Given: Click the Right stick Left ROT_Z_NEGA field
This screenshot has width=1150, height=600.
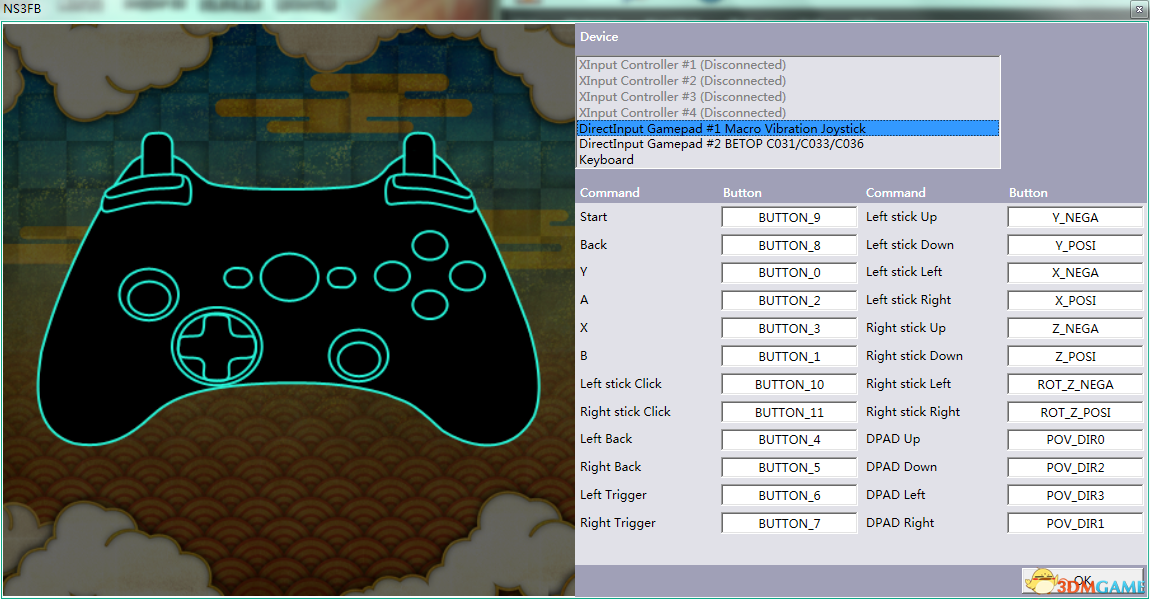Looking at the screenshot, I should (1075, 384).
